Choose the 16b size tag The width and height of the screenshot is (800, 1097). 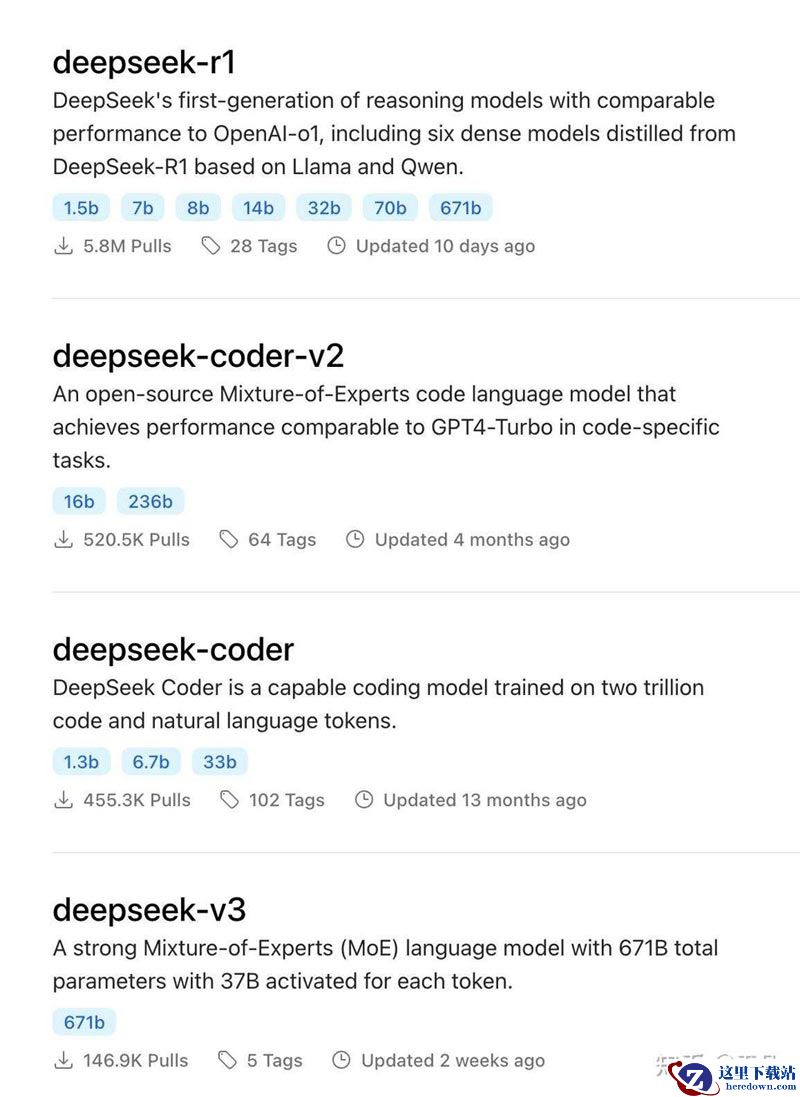pos(79,502)
